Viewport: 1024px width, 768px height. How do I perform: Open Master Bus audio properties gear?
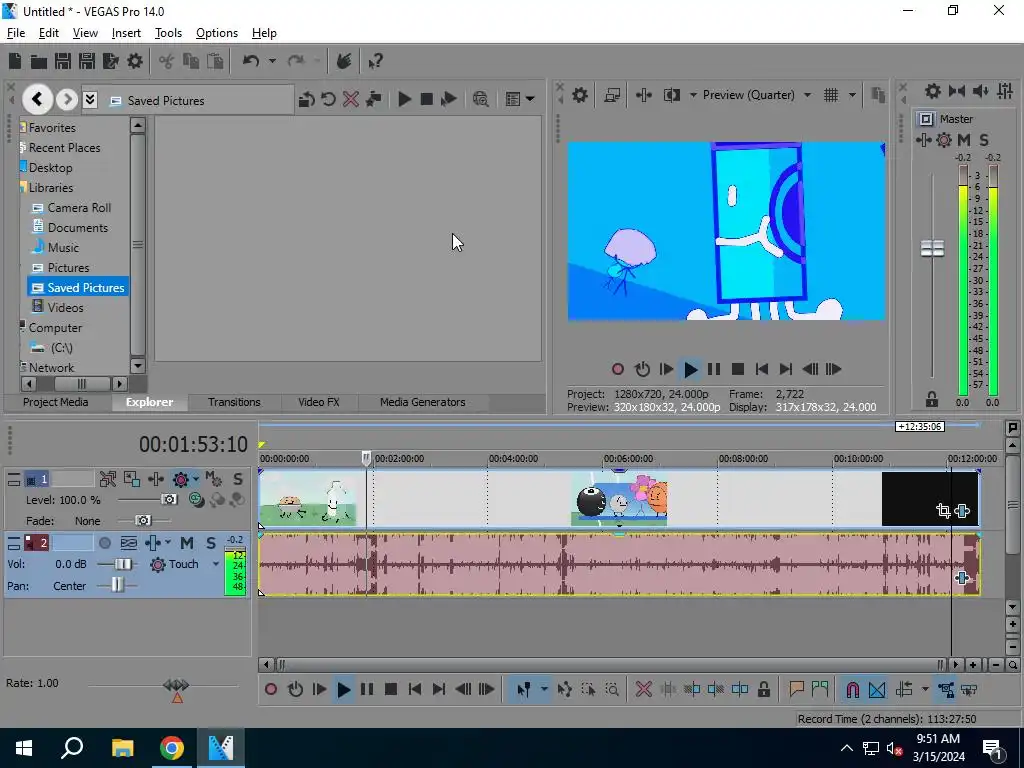tap(933, 91)
